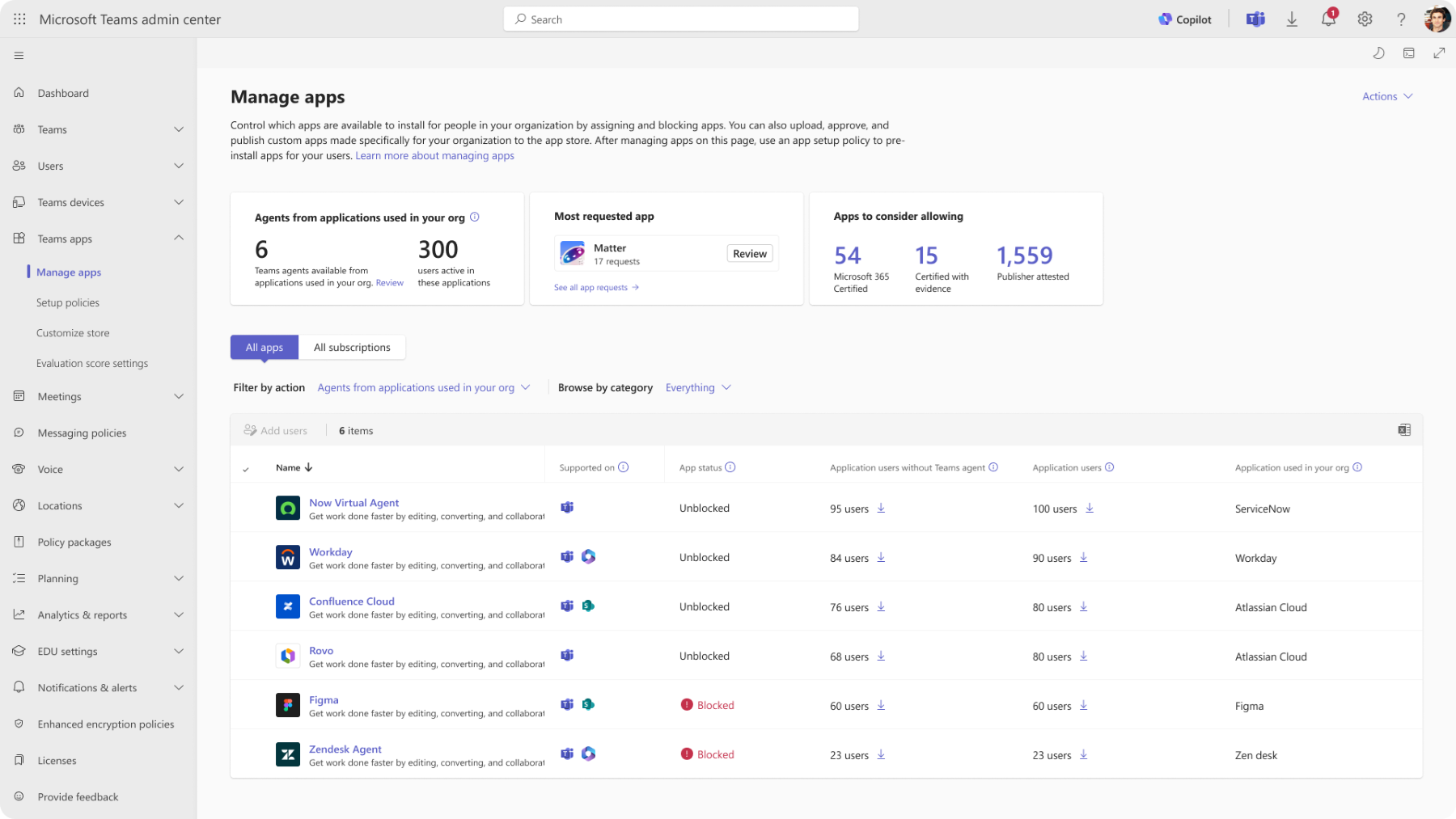
Task: Click the 1,559 Publisher attested count
Action: [1025, 255]
